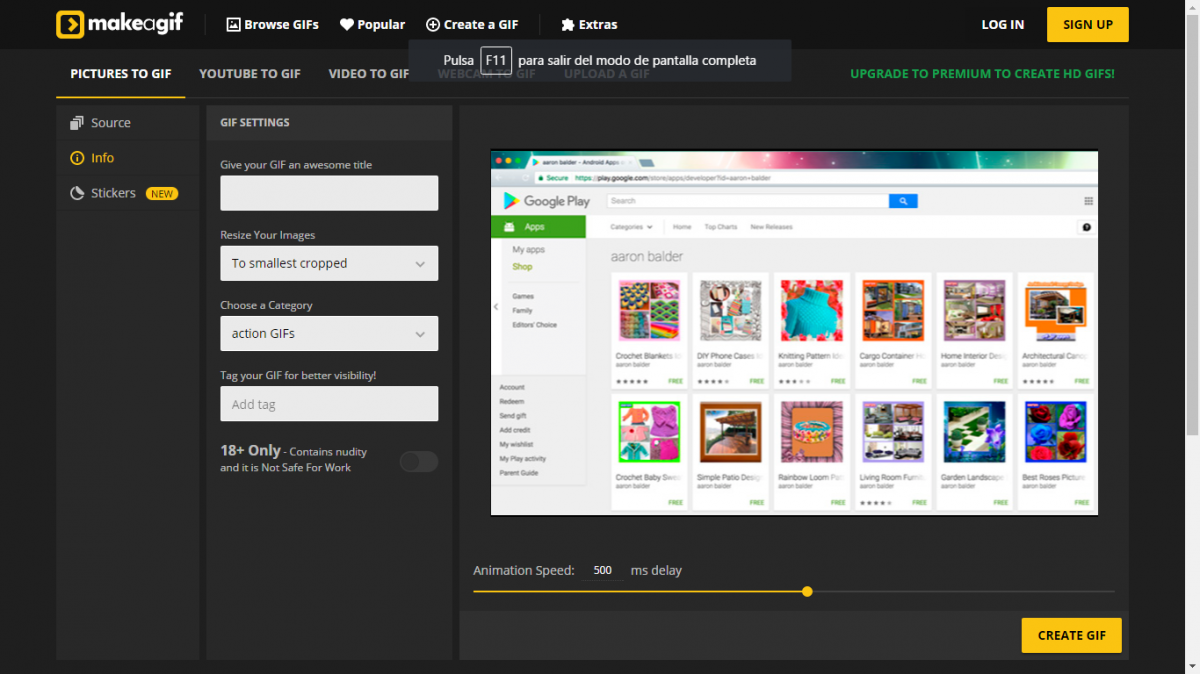Open the Choose a Category dropdown
This screenshot has width=1200, height=674.
[329, 333]
